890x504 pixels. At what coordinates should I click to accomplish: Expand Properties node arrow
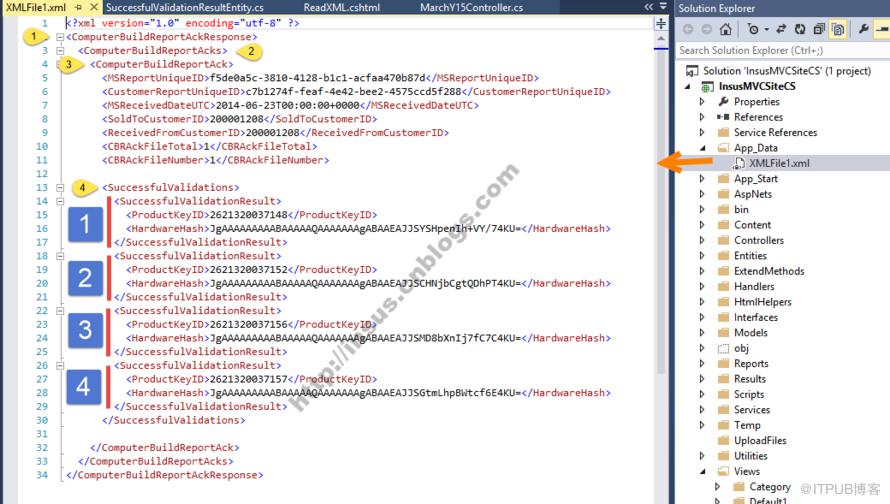pos(702,102)
